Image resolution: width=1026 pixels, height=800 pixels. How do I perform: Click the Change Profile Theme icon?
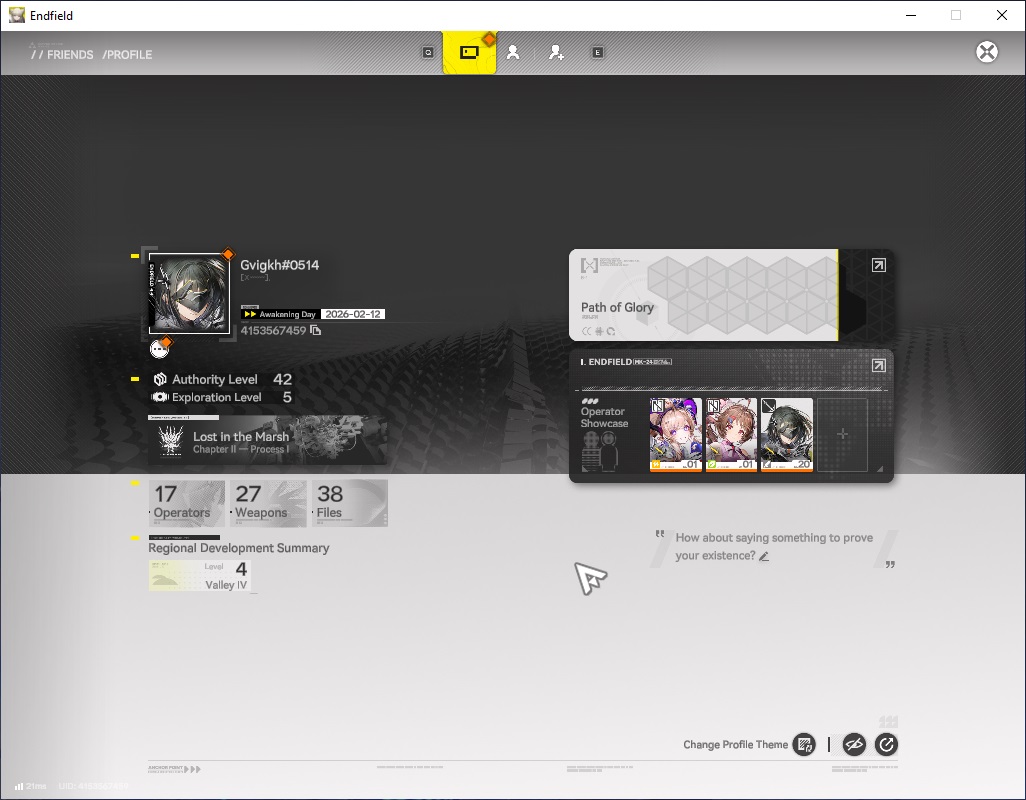coord(804,744)
